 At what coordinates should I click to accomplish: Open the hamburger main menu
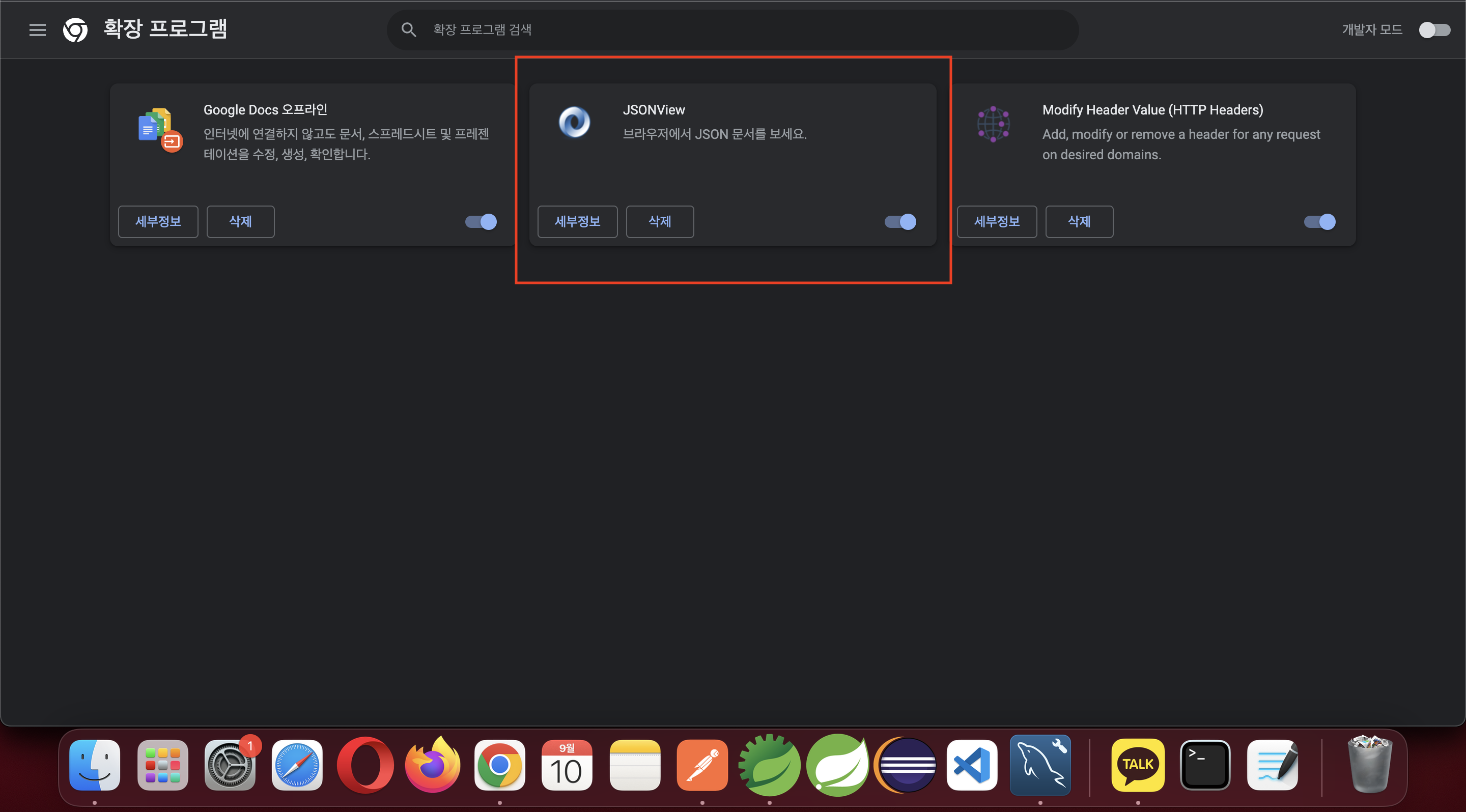coord(38,30)
